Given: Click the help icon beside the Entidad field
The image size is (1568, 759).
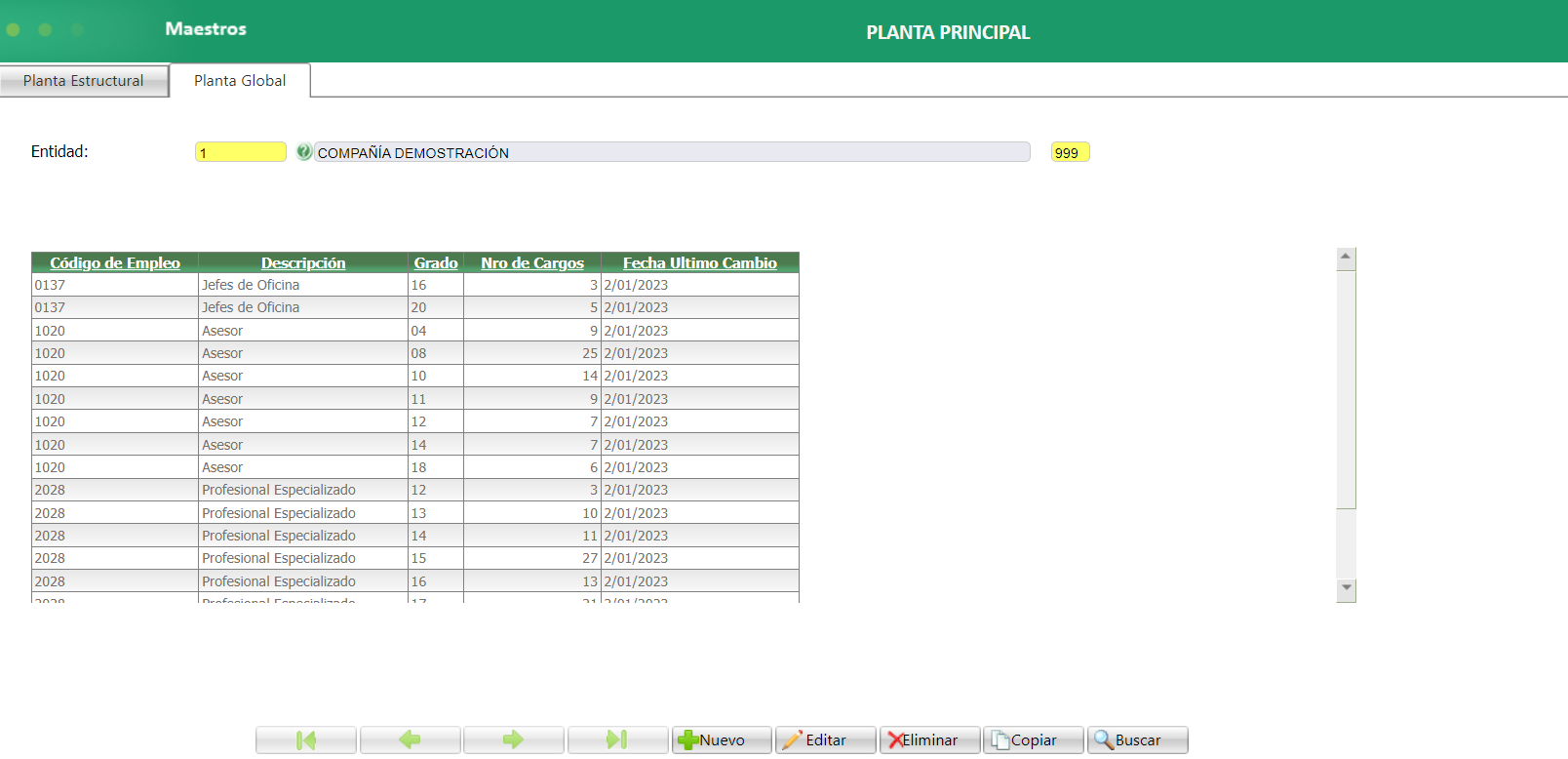Looking at the screenshot, I should click(x=304, y=152).
